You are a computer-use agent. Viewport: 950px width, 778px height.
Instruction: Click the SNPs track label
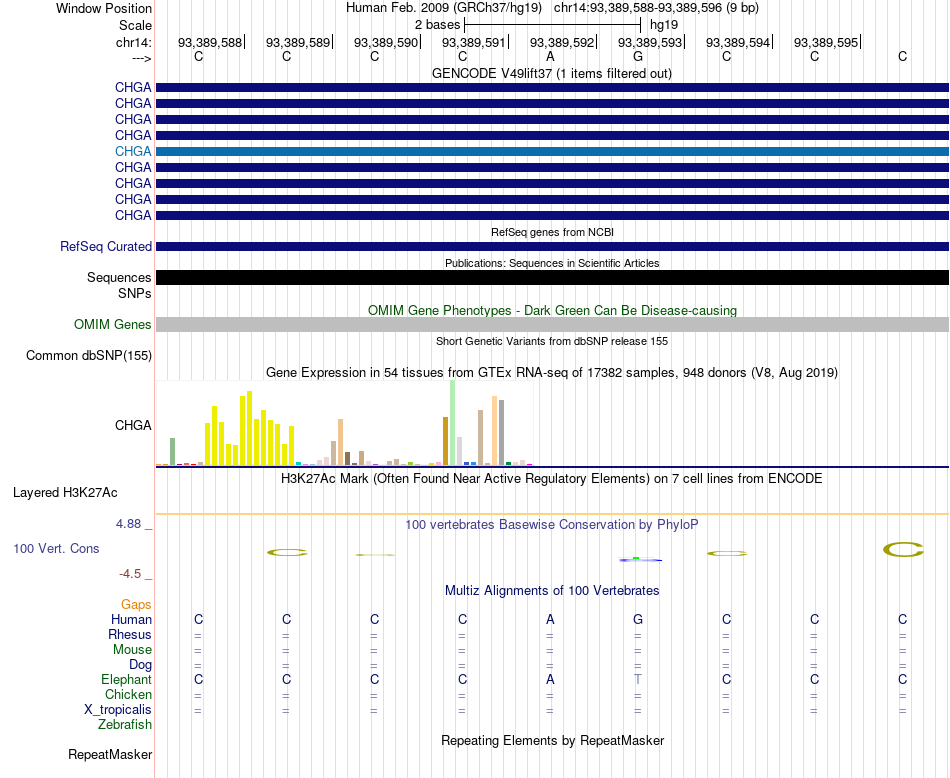(135, 293)
